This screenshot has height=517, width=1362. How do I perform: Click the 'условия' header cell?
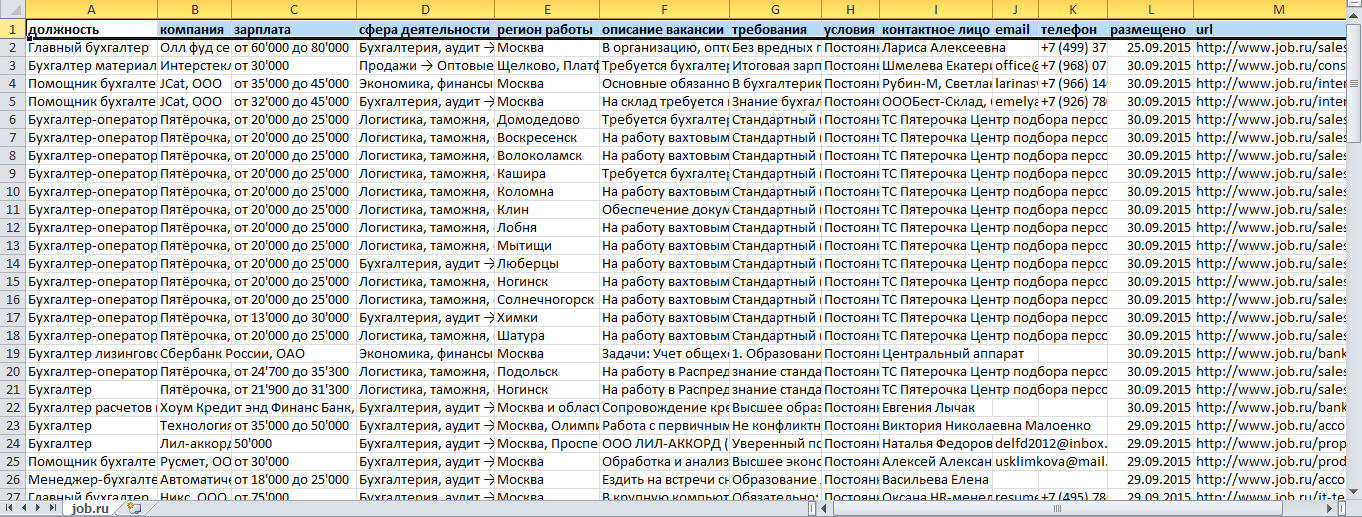[x=851, y=29]
